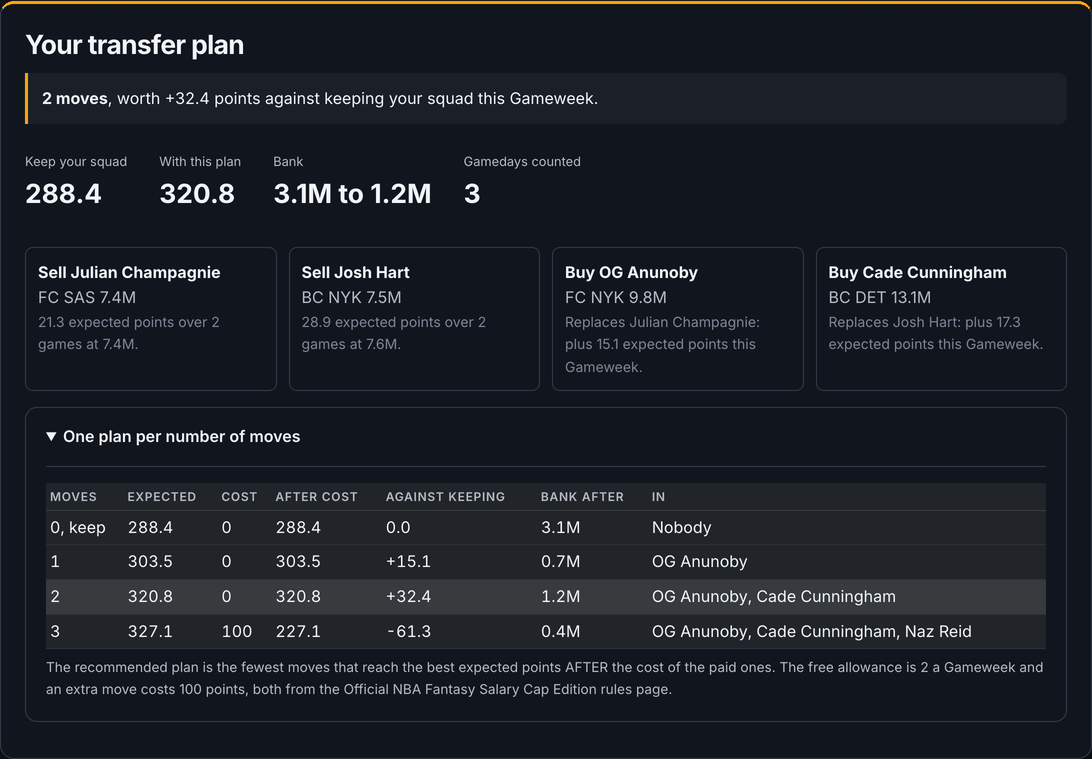Click 327.1 in the Expected column
The height and width of the screenshot is (759, 1092).
pos(150,631)
